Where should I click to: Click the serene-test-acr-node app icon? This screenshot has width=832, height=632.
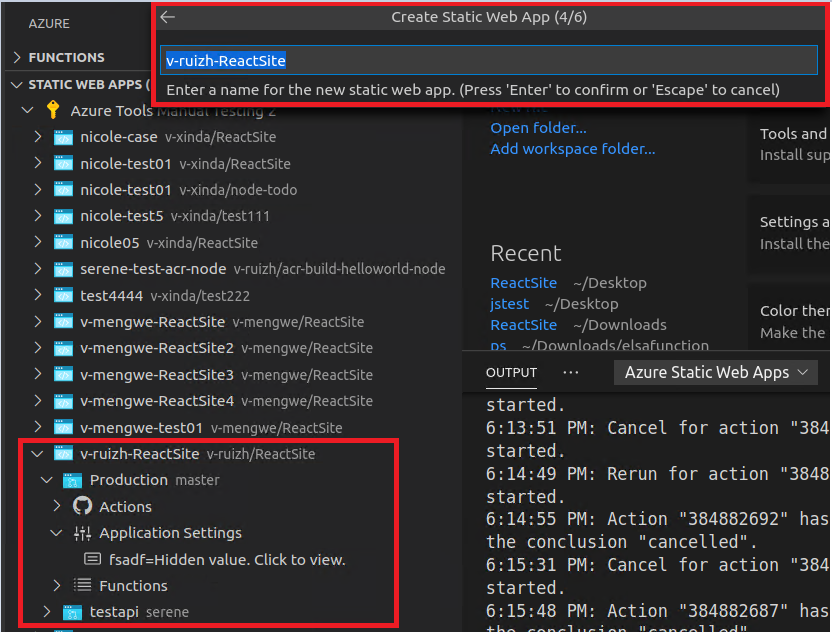(x=63, y=269)
